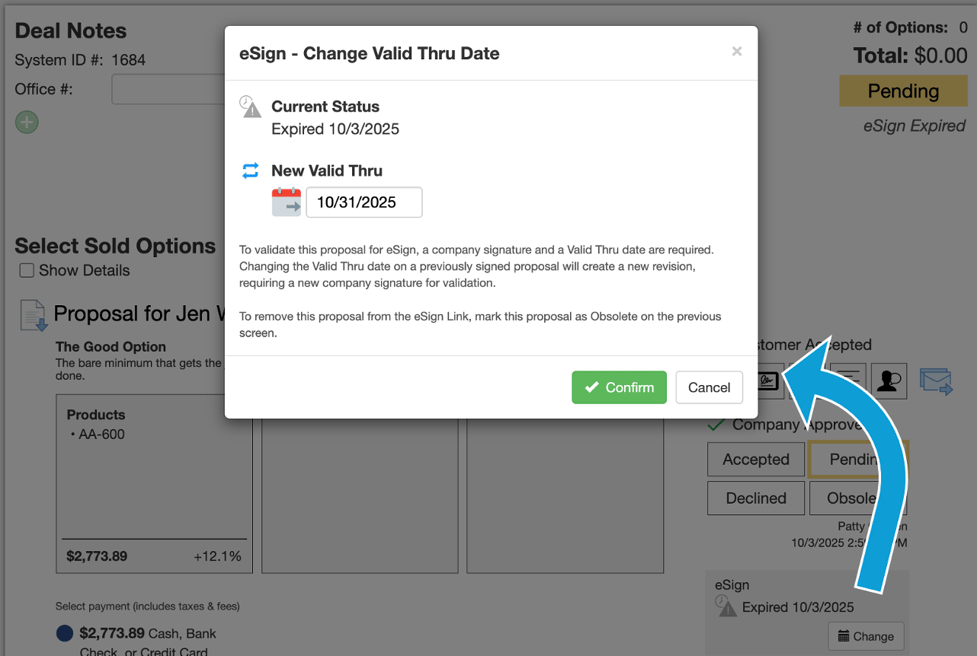Click the proposal document download icon
This screenshot has height=656, width=977.
[x=33, y=315]
